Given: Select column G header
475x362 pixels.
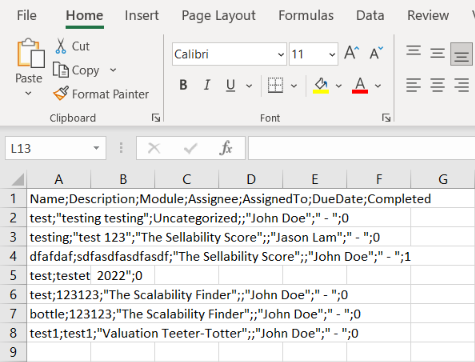Looking at the screenshot, I should pyautogui.click(x=443, y=179).
